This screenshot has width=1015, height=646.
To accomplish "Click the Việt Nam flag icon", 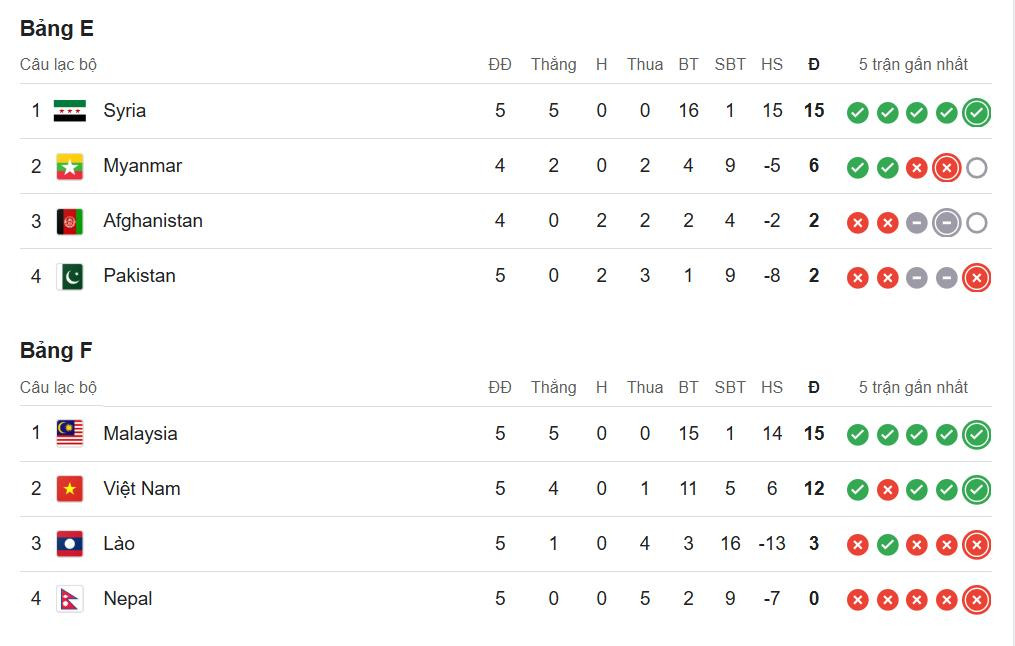I will 70,489.
